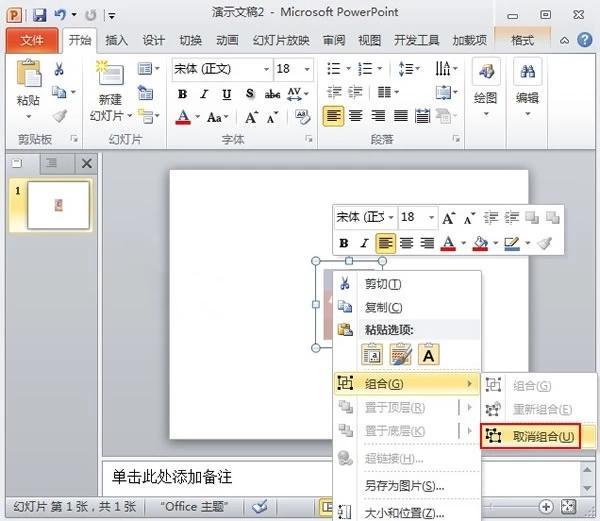Expand the Drawing (绘图) group dropdown
The height and width of the screenshot is (521, 600).
coord(486,114)
